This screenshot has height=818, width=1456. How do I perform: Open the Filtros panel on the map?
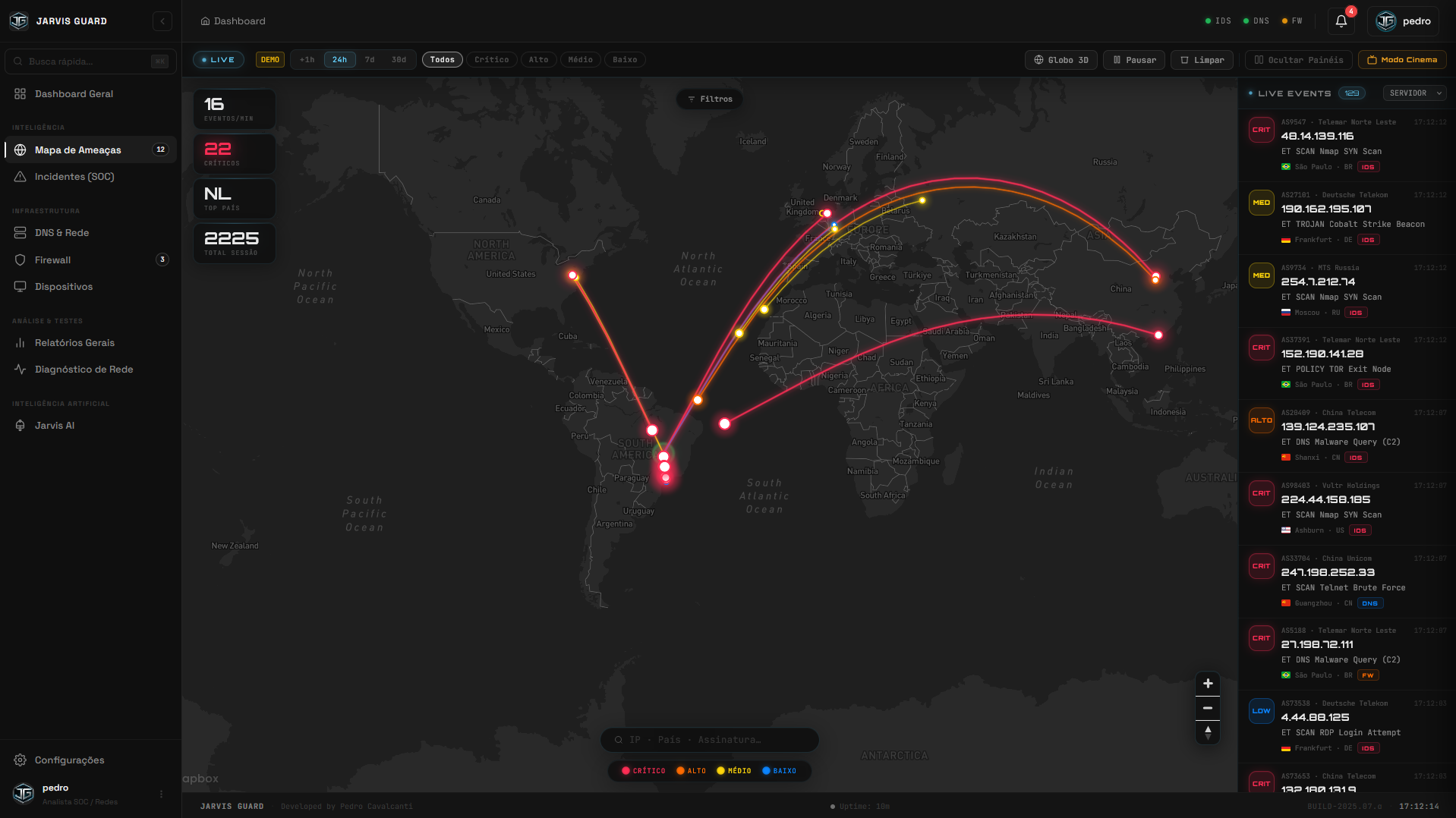[x=708, y=99]
